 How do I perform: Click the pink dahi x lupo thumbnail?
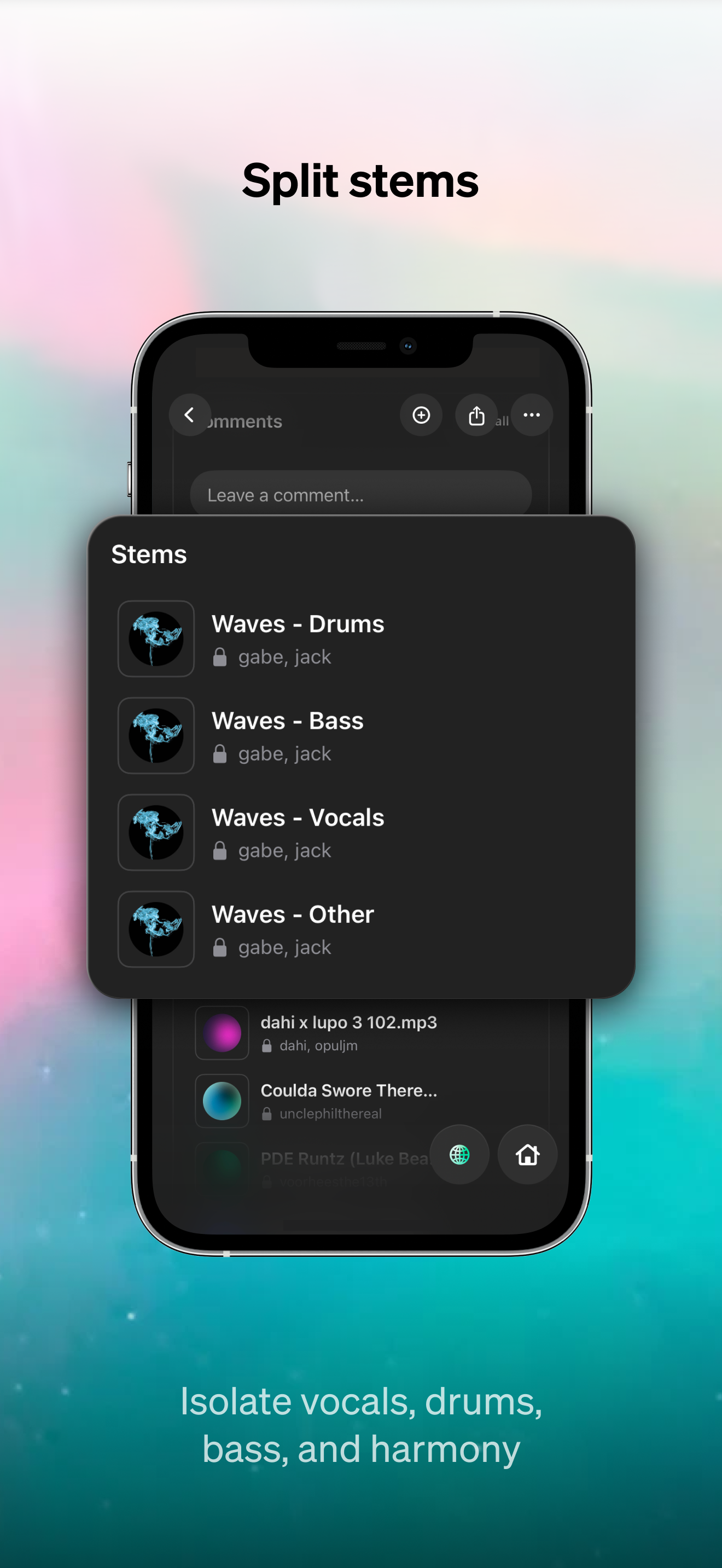point(222,1033)
